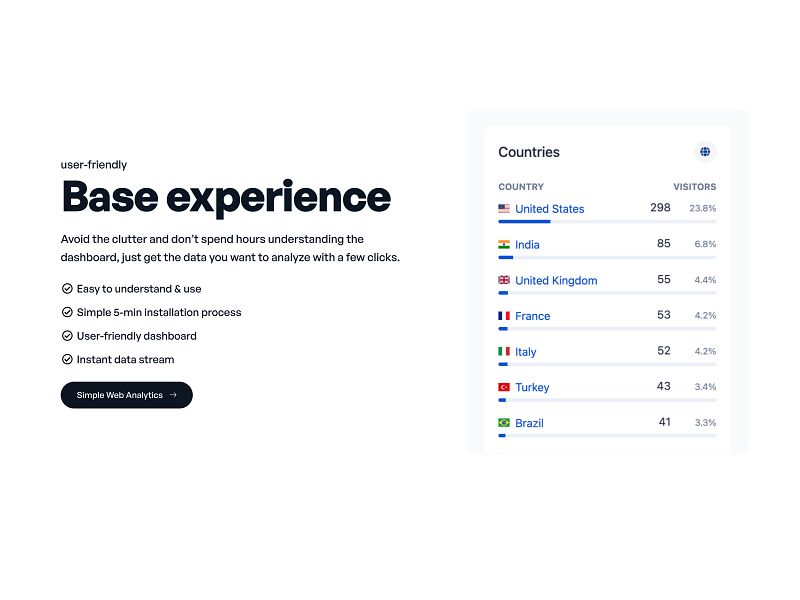Click the Turkey flag icon

[503, 387]
